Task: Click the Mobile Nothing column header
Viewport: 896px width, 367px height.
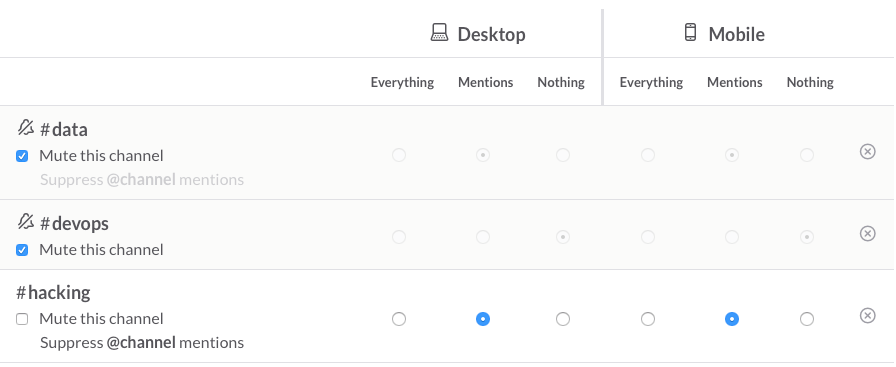Action: tap(810, 82)
